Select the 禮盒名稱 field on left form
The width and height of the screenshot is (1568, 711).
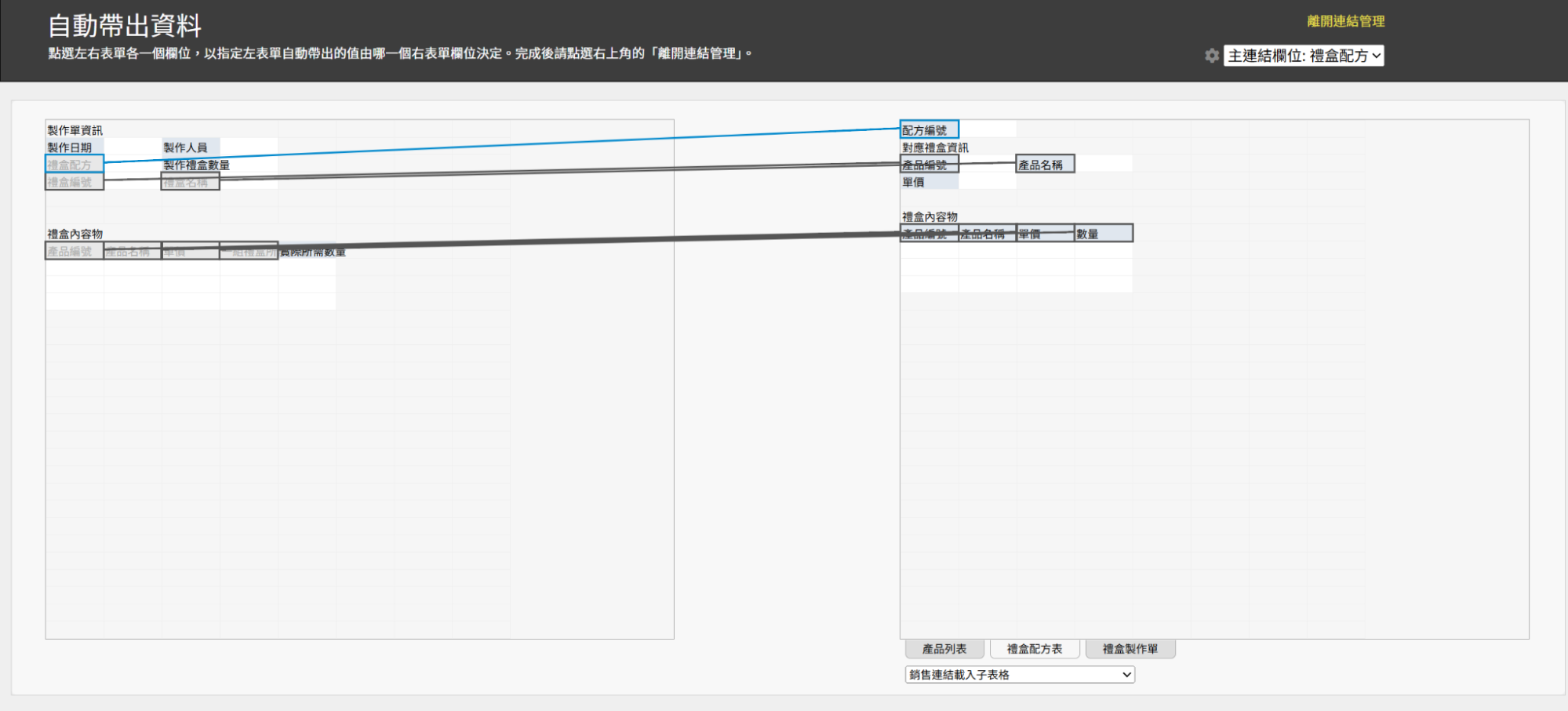coord(190,183)
